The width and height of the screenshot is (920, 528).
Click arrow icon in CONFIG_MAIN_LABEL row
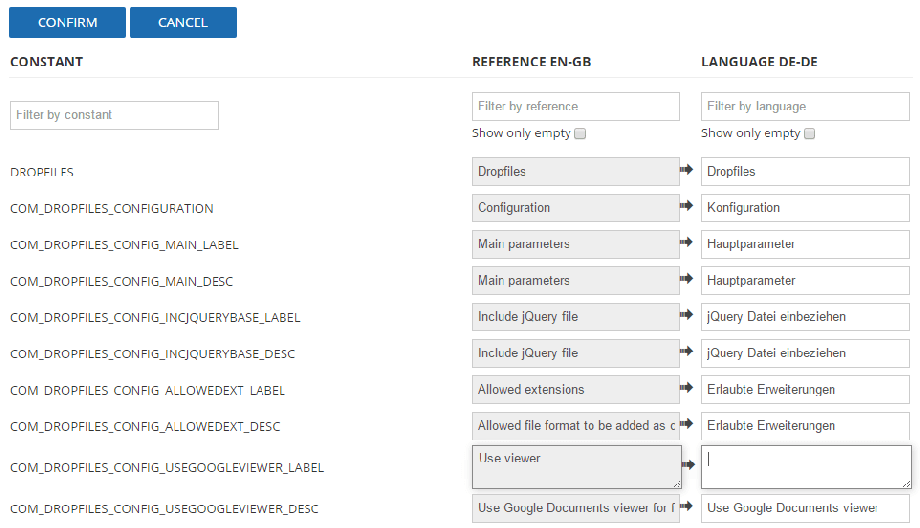coord(687,242)
